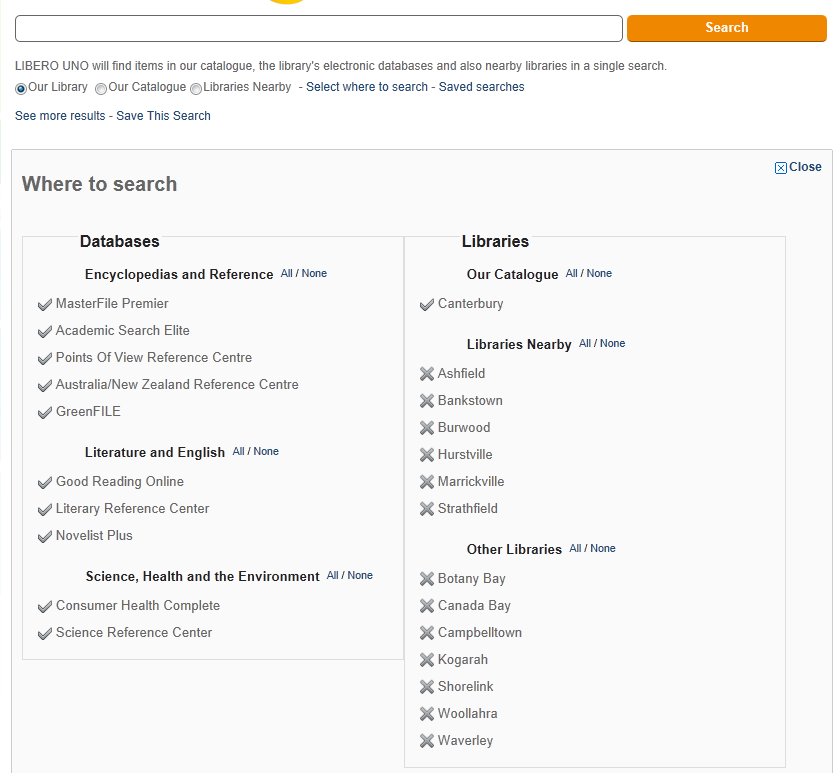Select All under Our Catalogue heading
This screenshot has height=773, width=837.
tap(572, 273)
